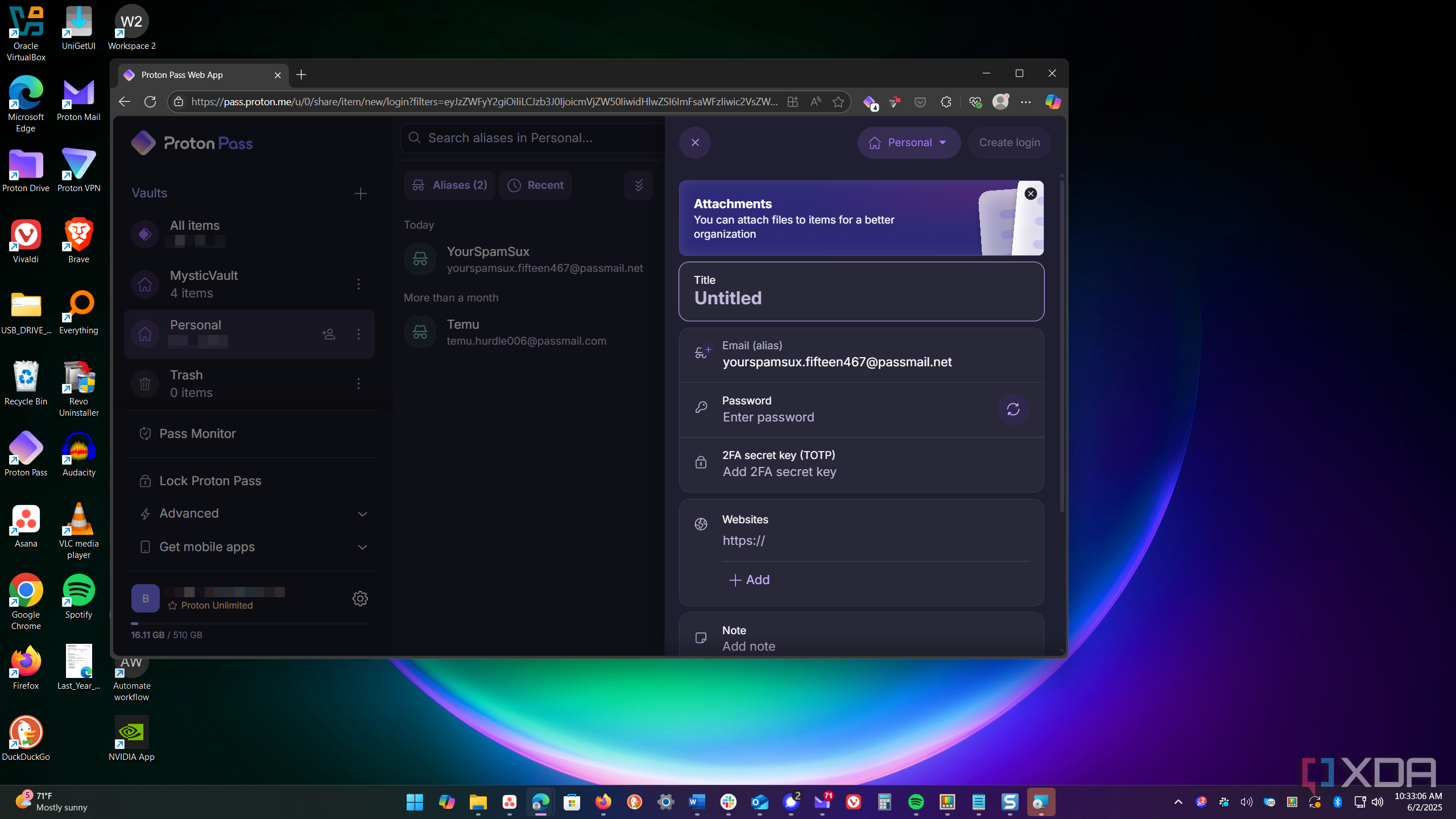Click the browser refresh icon

(x=150, y=102)
